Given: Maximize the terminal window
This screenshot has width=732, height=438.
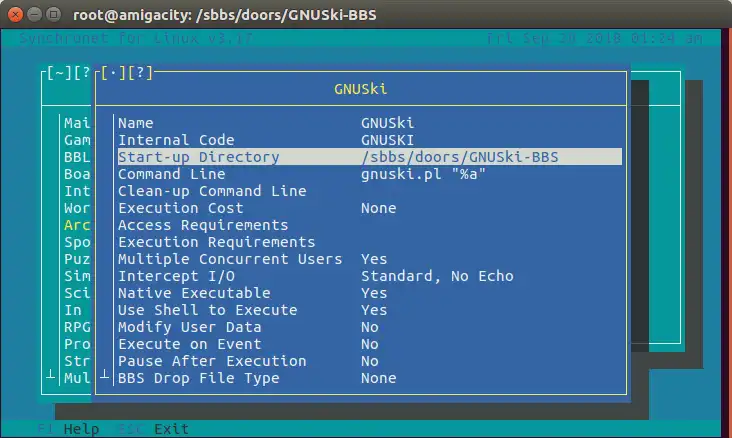Looking at the screenshot, I should click(x=54, y=14).
